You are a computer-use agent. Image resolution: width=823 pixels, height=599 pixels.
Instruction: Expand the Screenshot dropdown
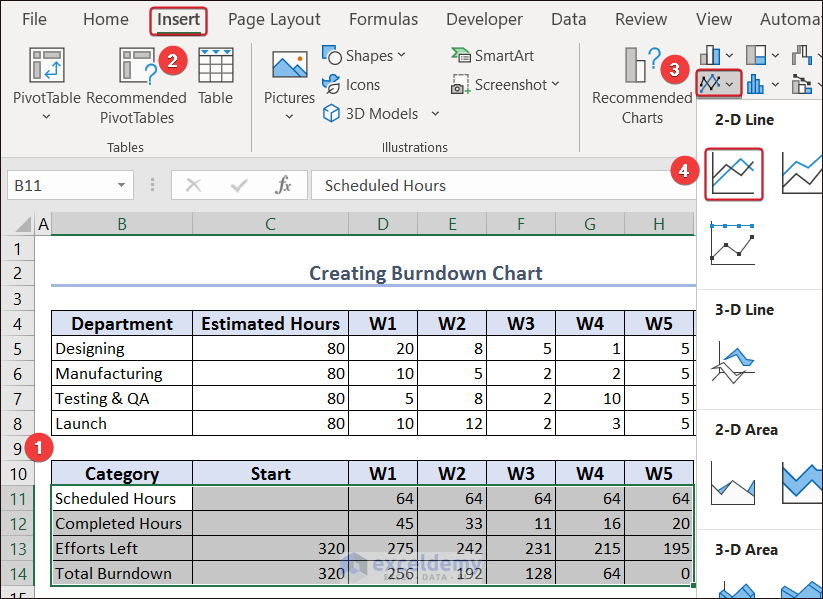tap(555, 85)
